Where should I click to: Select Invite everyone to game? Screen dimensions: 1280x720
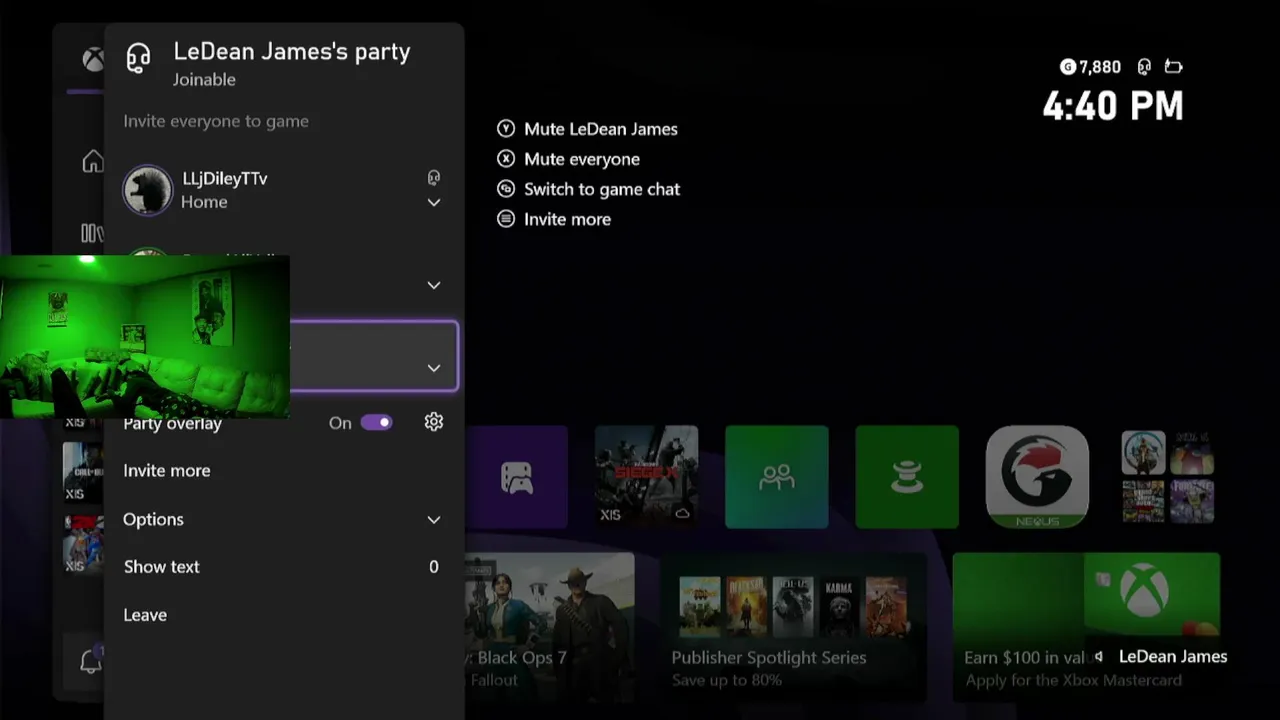pos(216,121)
